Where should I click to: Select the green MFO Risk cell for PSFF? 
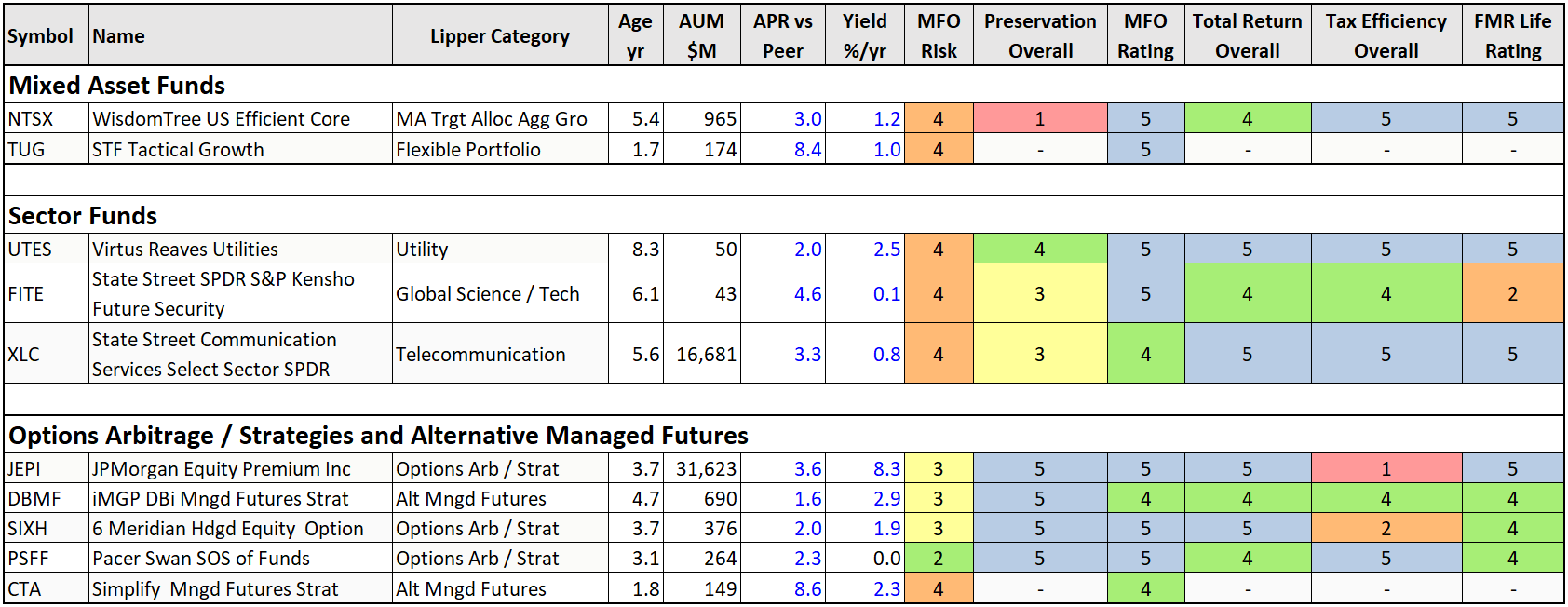[x=938, y=559]
